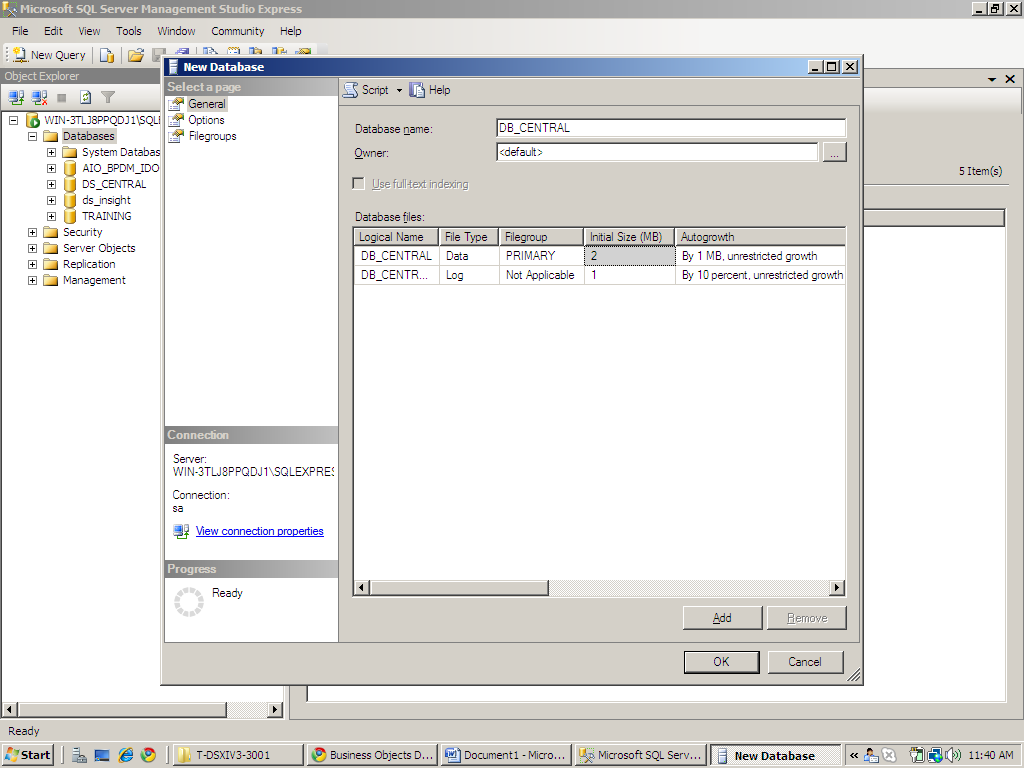
Task: Click the Owner input field
Action: pyautogui.click(x=656, y=152)
